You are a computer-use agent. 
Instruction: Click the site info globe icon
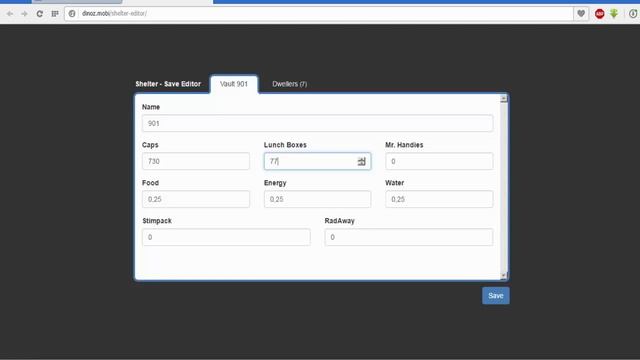click(x=72, y=13)
